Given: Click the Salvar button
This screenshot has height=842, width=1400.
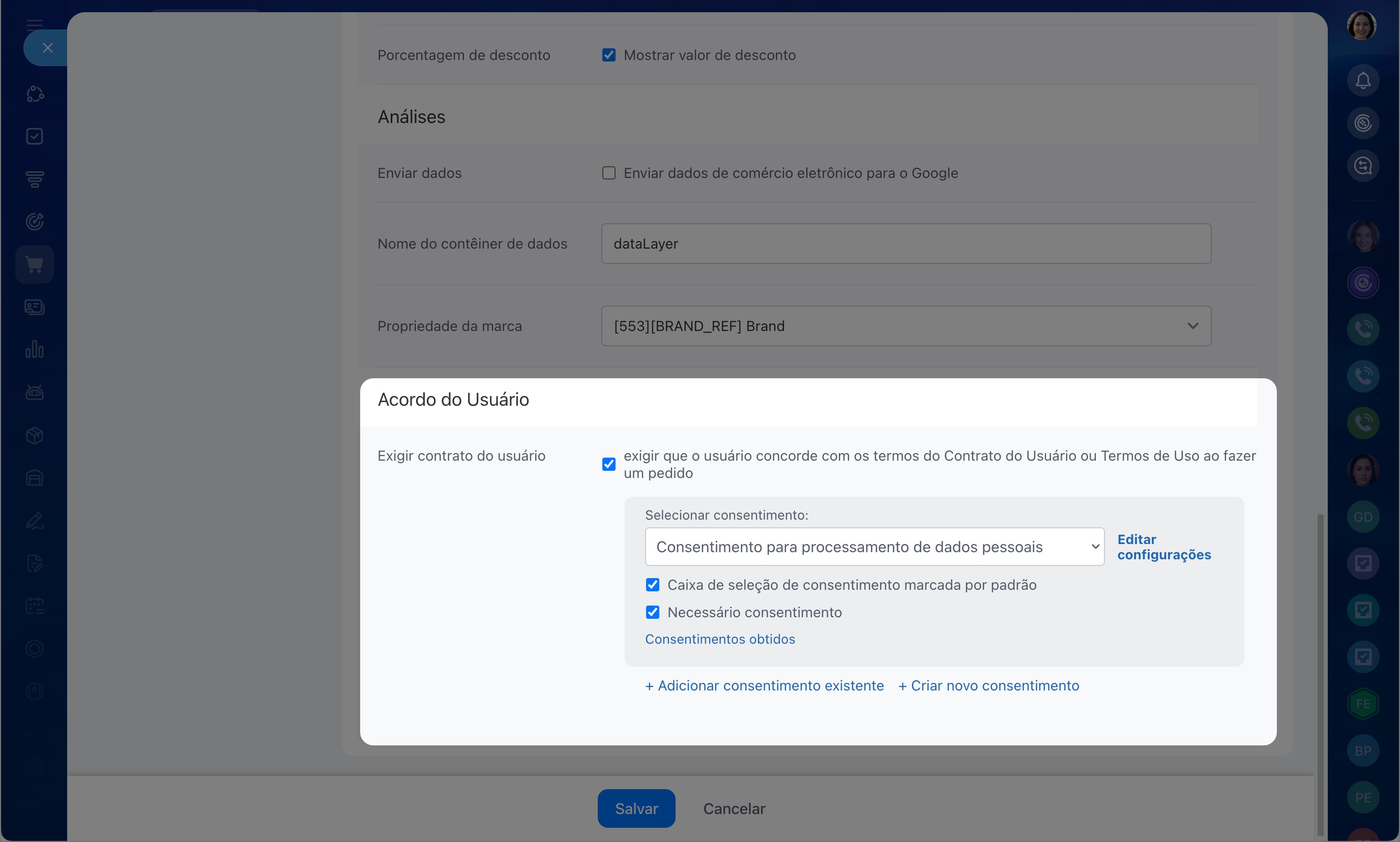Looking at the screenshot, I should click(636, 808).
